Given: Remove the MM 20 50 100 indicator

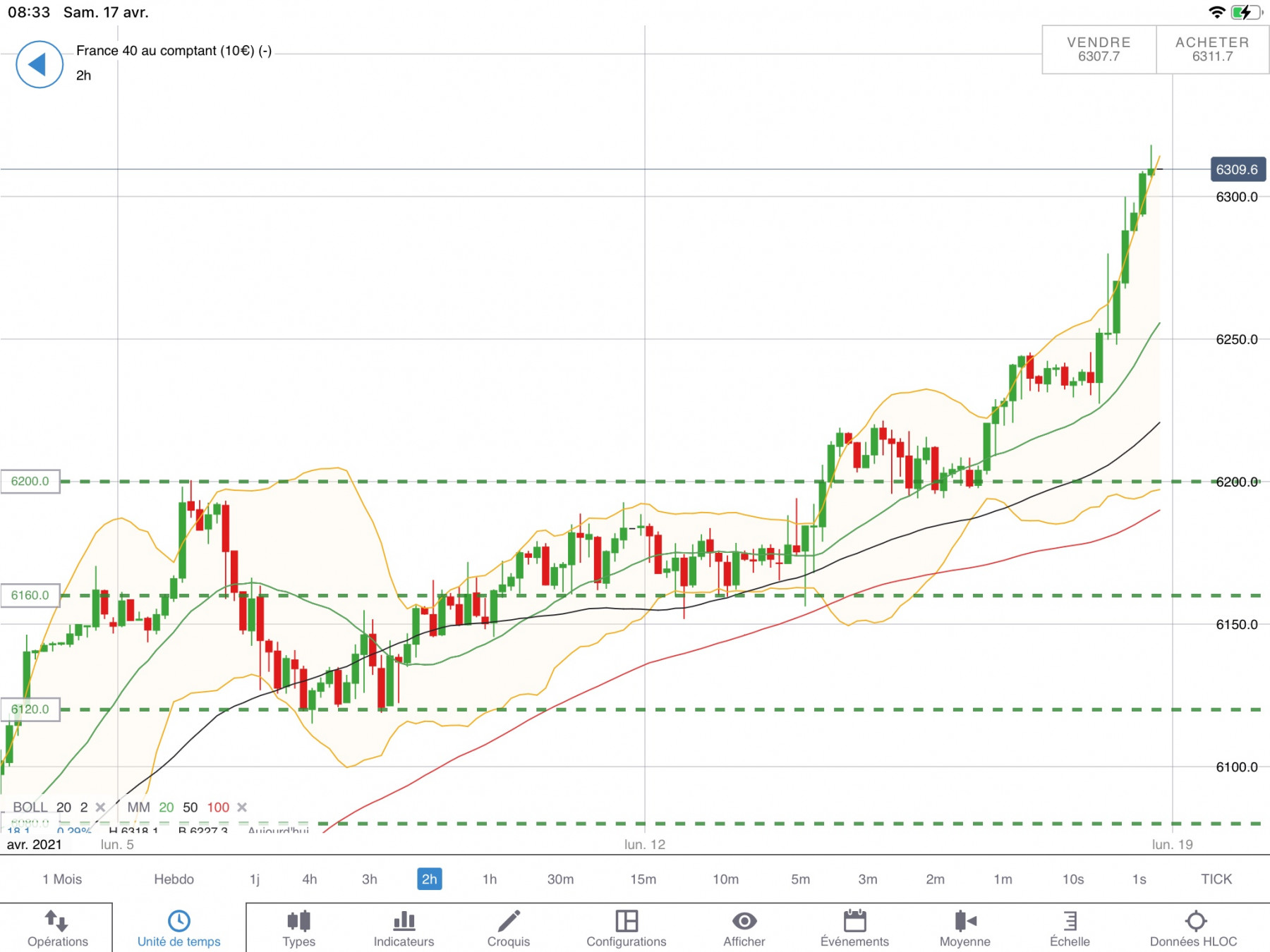Looking at the screenshot, I should tap(242, 807).
